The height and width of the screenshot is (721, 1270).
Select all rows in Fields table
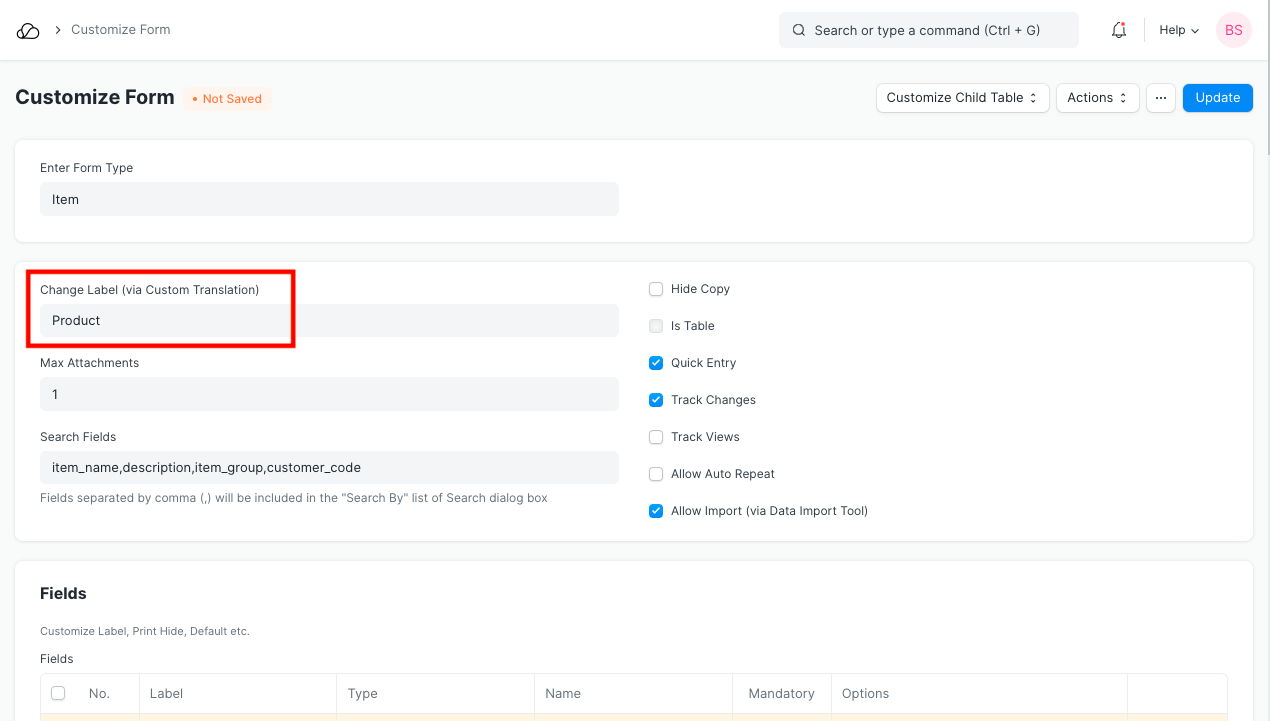[x=58, y=693]
